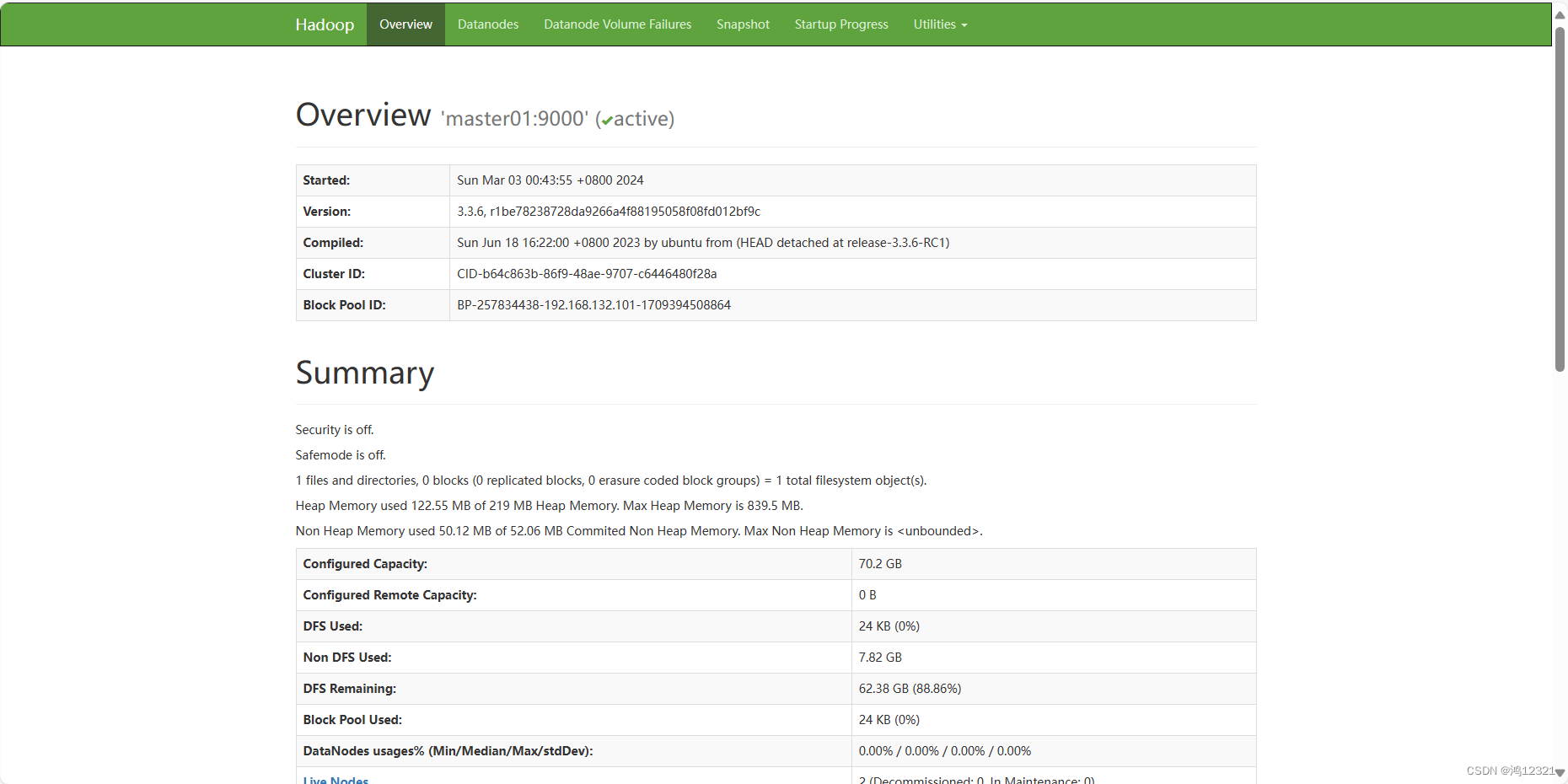Click the 'Configured Remote Capacity:' label
The image size is (1568, 784).
coord(389,595)
